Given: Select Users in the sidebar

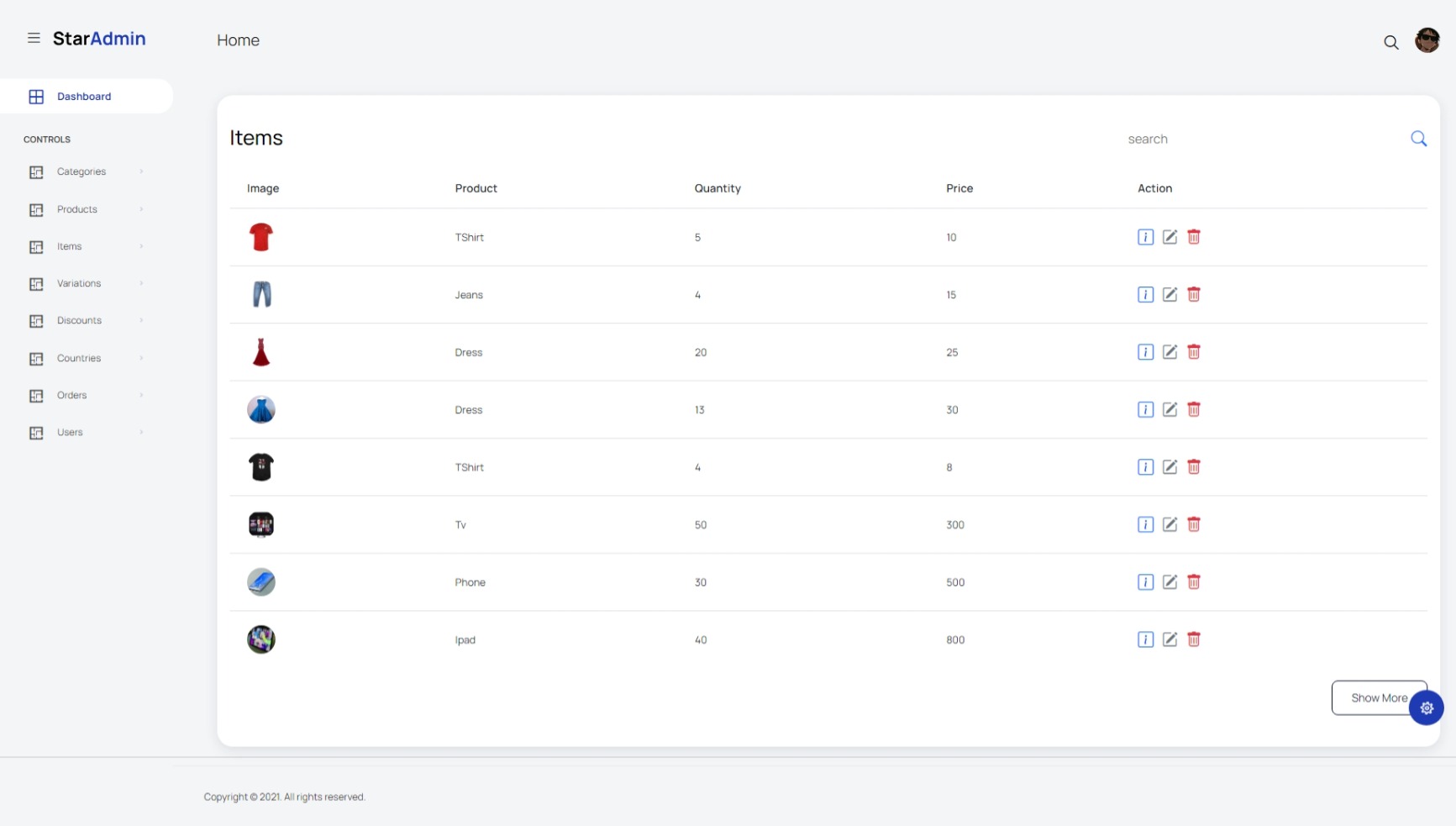Looking at the screenshot, I should click(x=70, y=432).
